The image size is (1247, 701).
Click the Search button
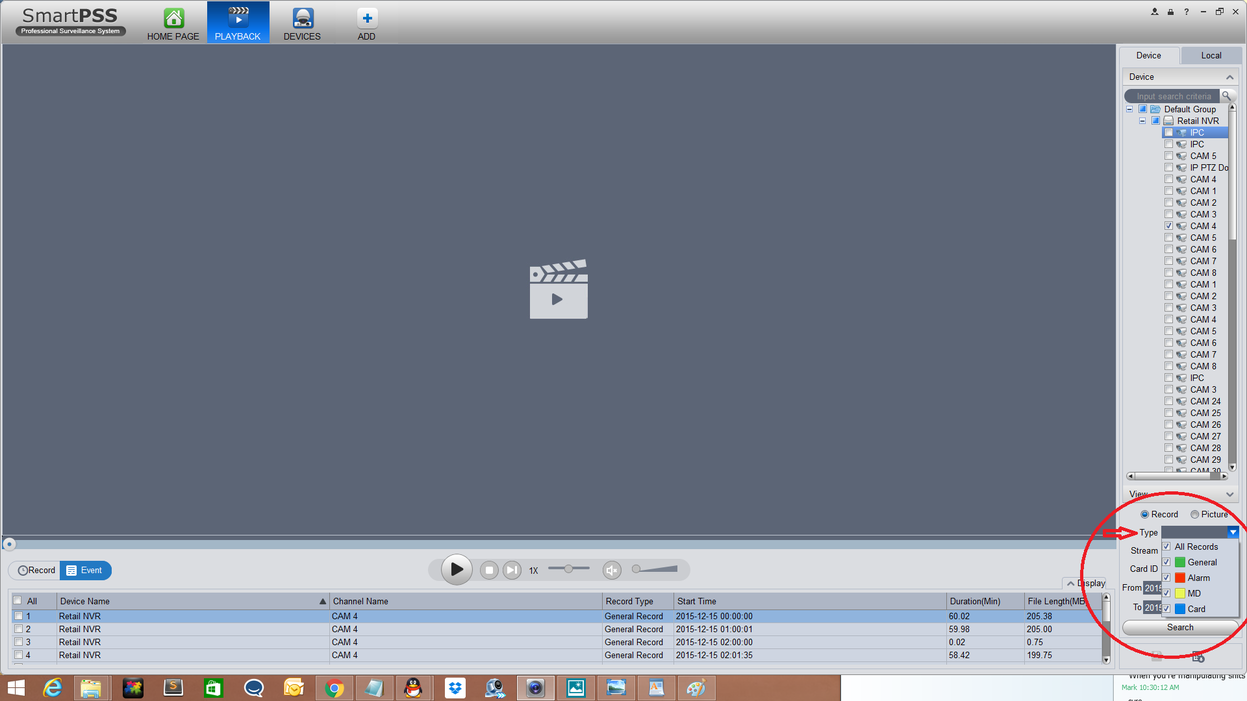(x=1179, y=627)
